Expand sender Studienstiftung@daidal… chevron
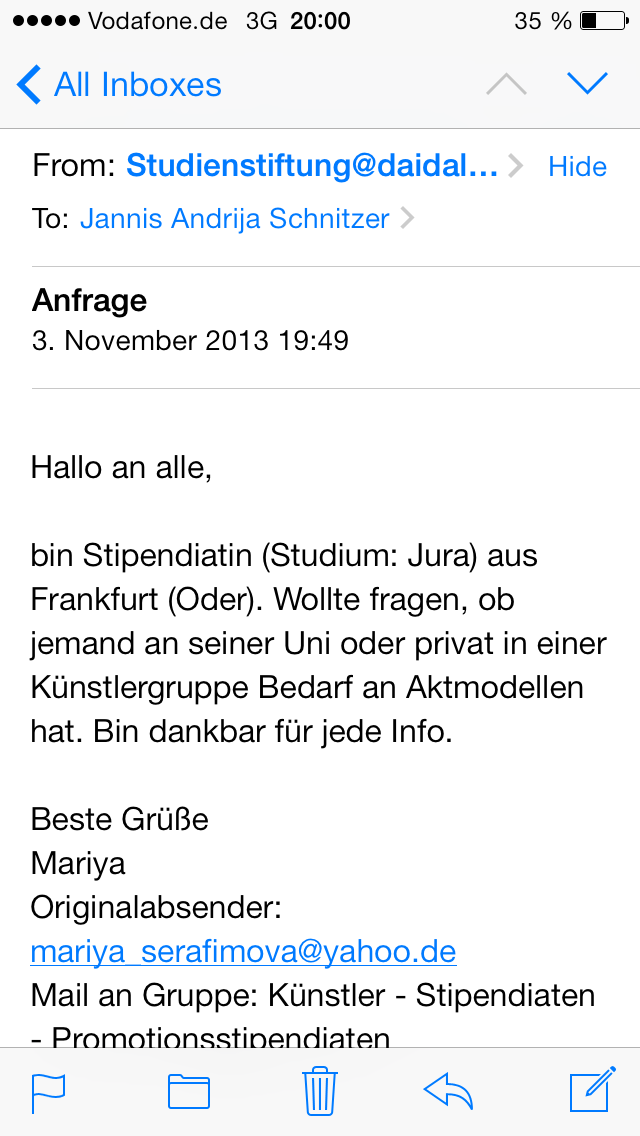The width and height of the screenshot is (640, 1136). 516,166
